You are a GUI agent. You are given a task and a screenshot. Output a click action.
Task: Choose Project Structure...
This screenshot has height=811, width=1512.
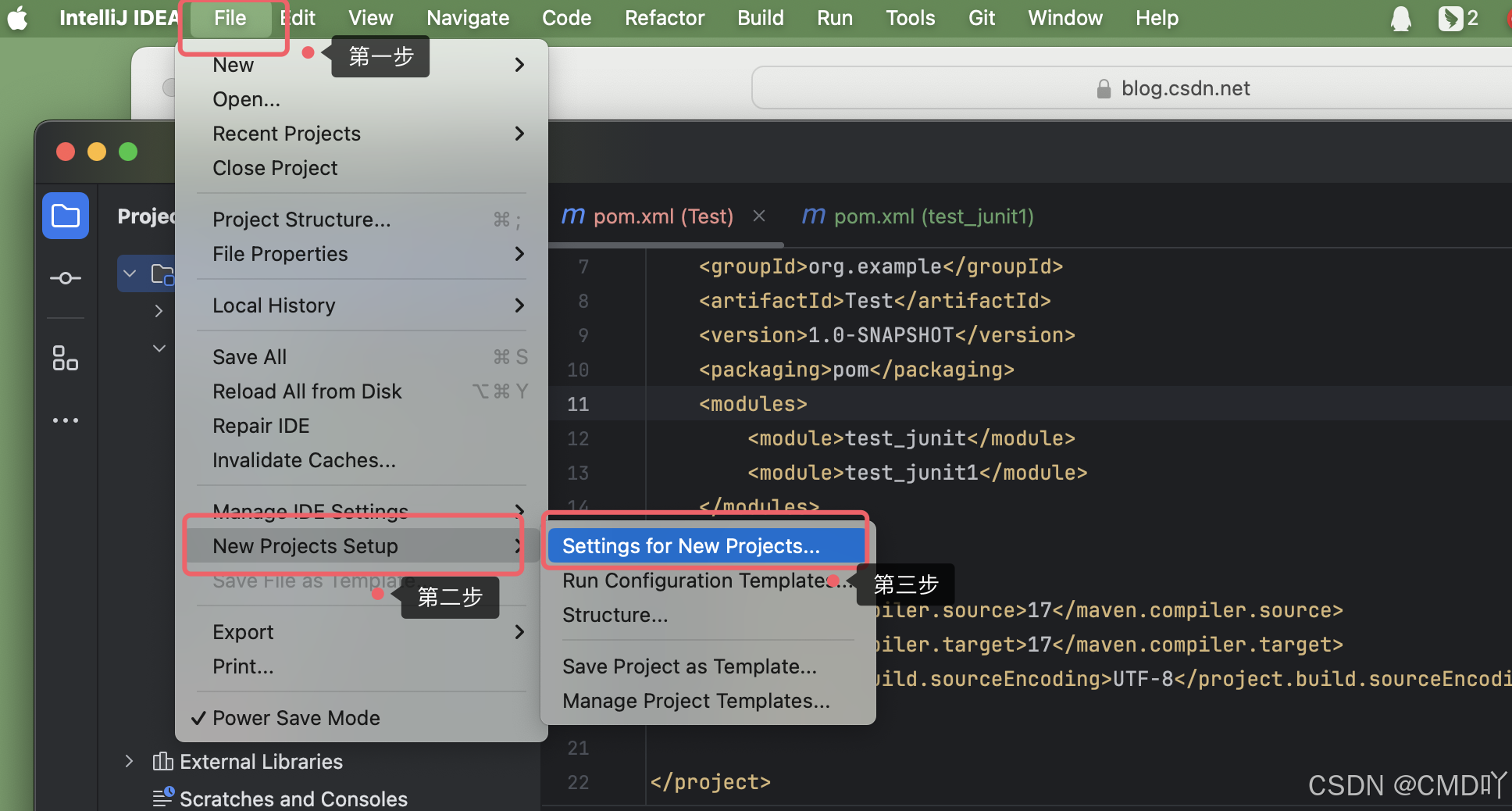[x=362, y=220]
